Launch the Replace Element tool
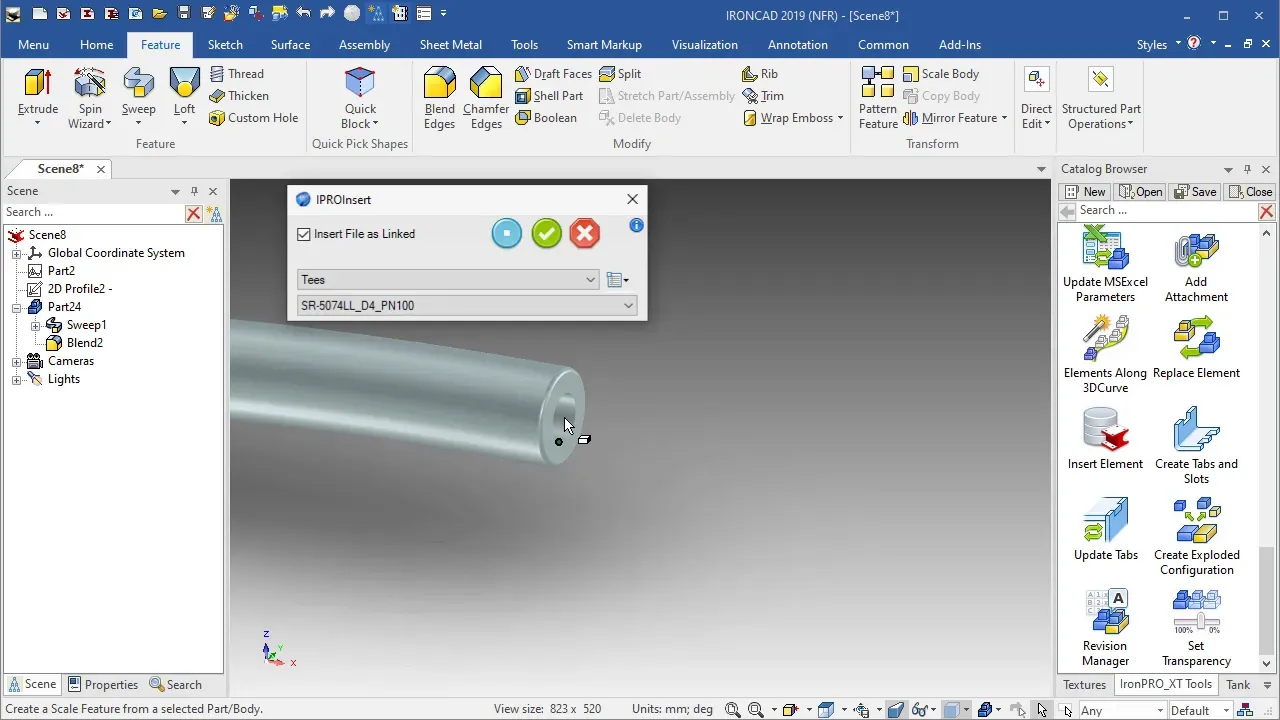The image size is (1280, 720). (1196, 348)
